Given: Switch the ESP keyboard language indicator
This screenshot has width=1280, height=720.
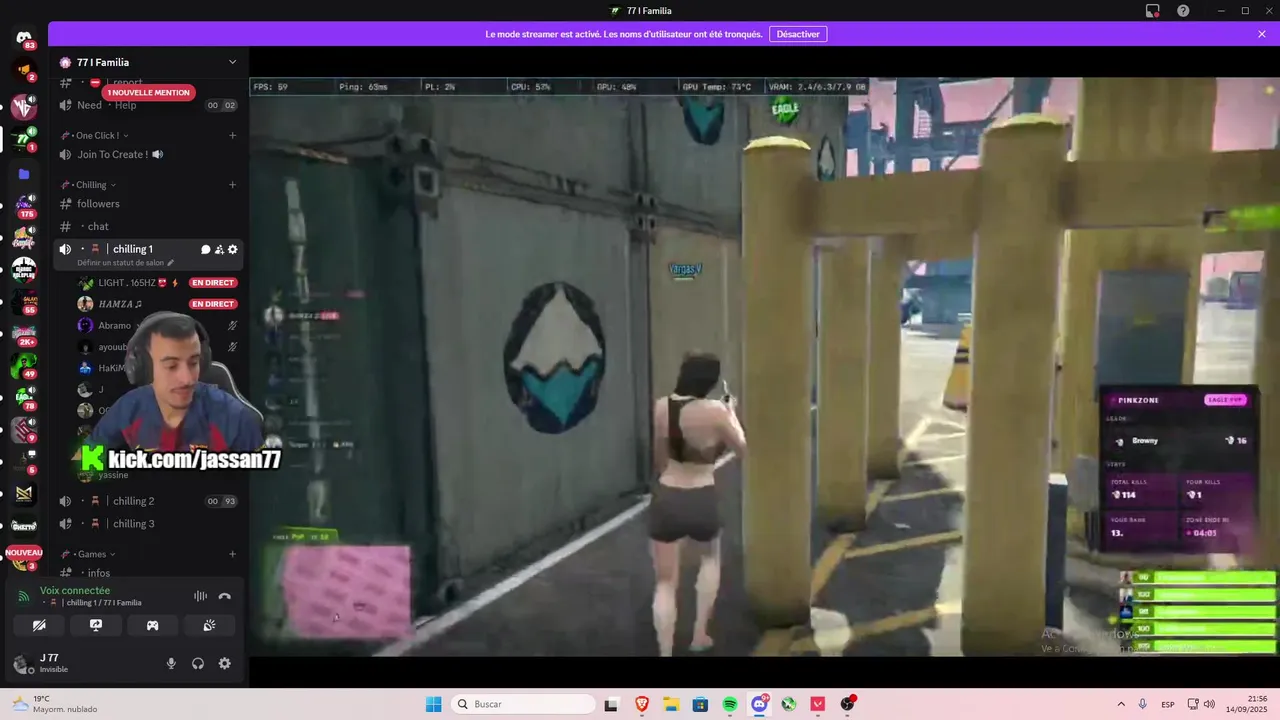Looking at the screenshot, I should tap(1168, 704).
